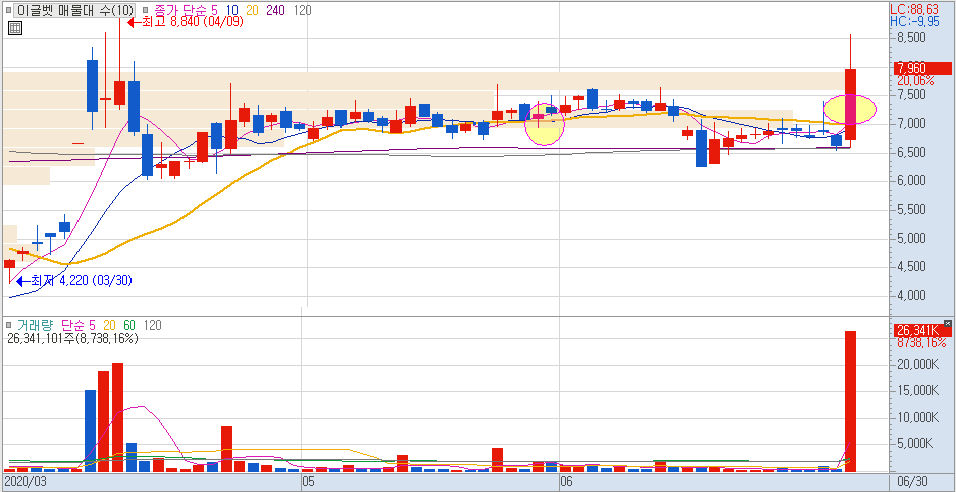Toggle the square marker before 종가 단순
This screenshot has width=956, height=492.
tap(144, 10)
